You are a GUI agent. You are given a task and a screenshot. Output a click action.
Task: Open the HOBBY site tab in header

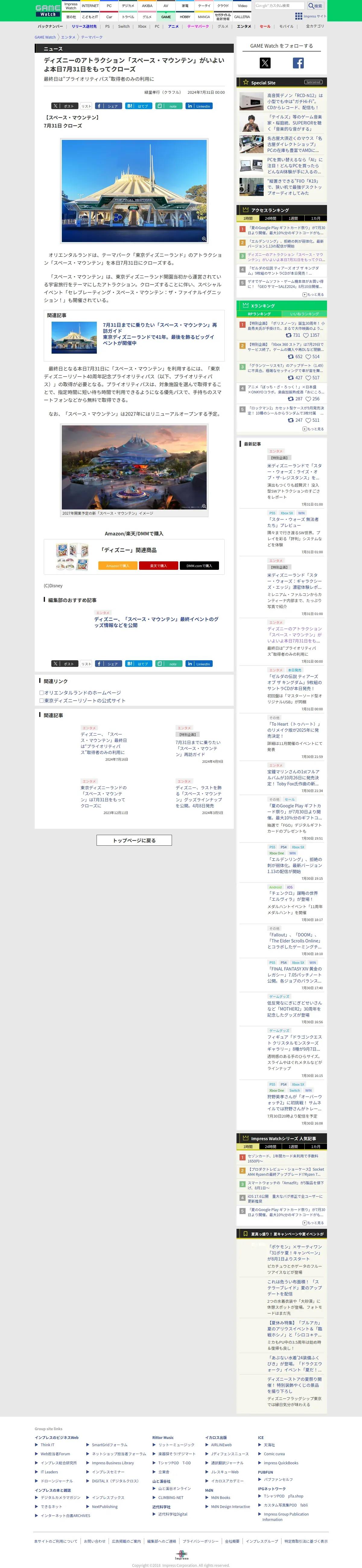point(185,17)
